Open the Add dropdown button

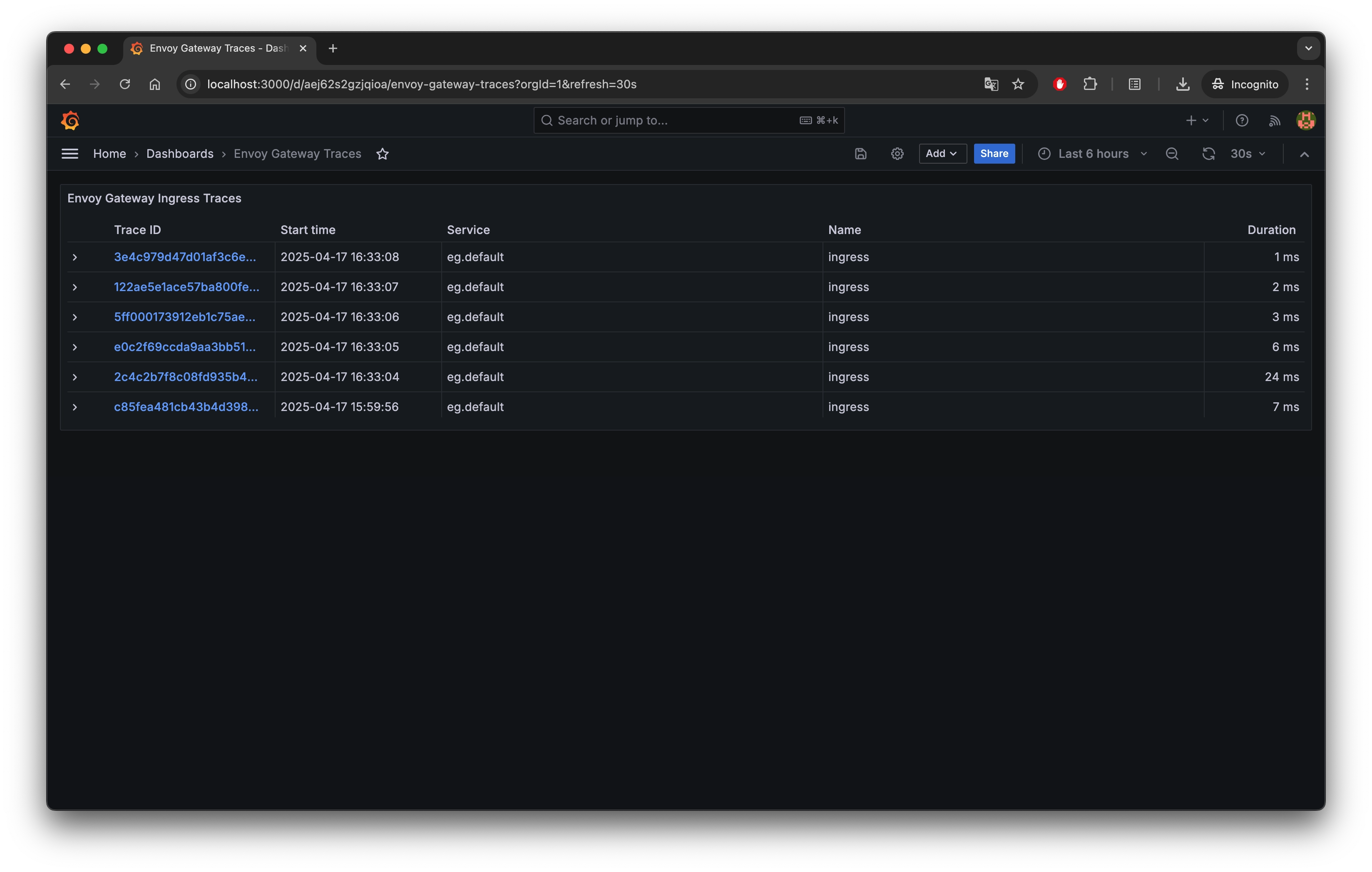(942, 154)
